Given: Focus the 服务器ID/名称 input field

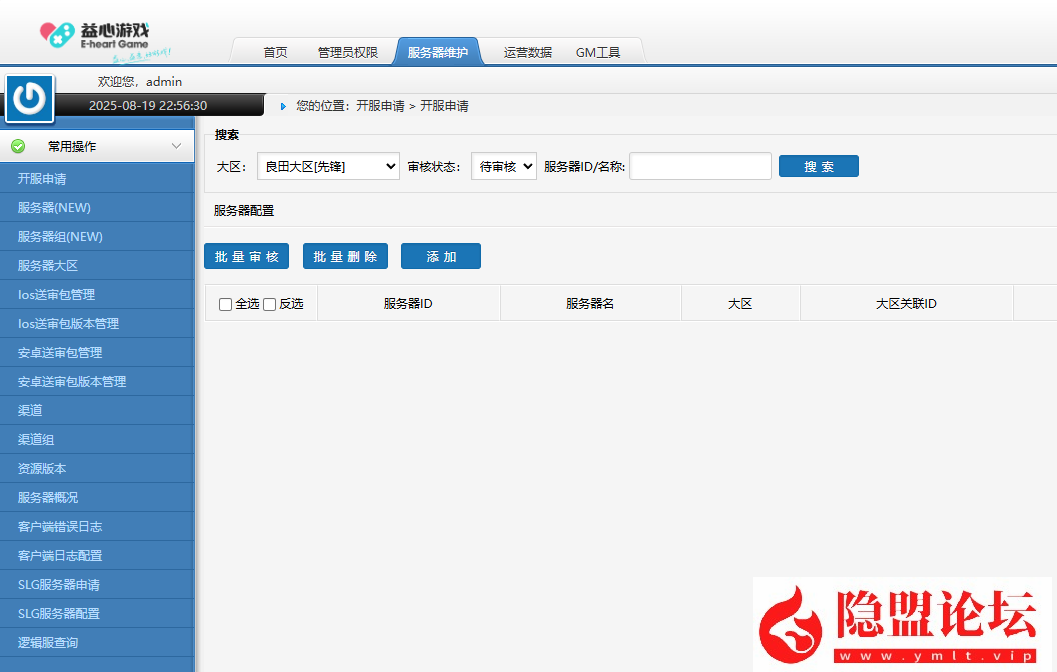Looking at the screenshot, I should click(700, 167).
